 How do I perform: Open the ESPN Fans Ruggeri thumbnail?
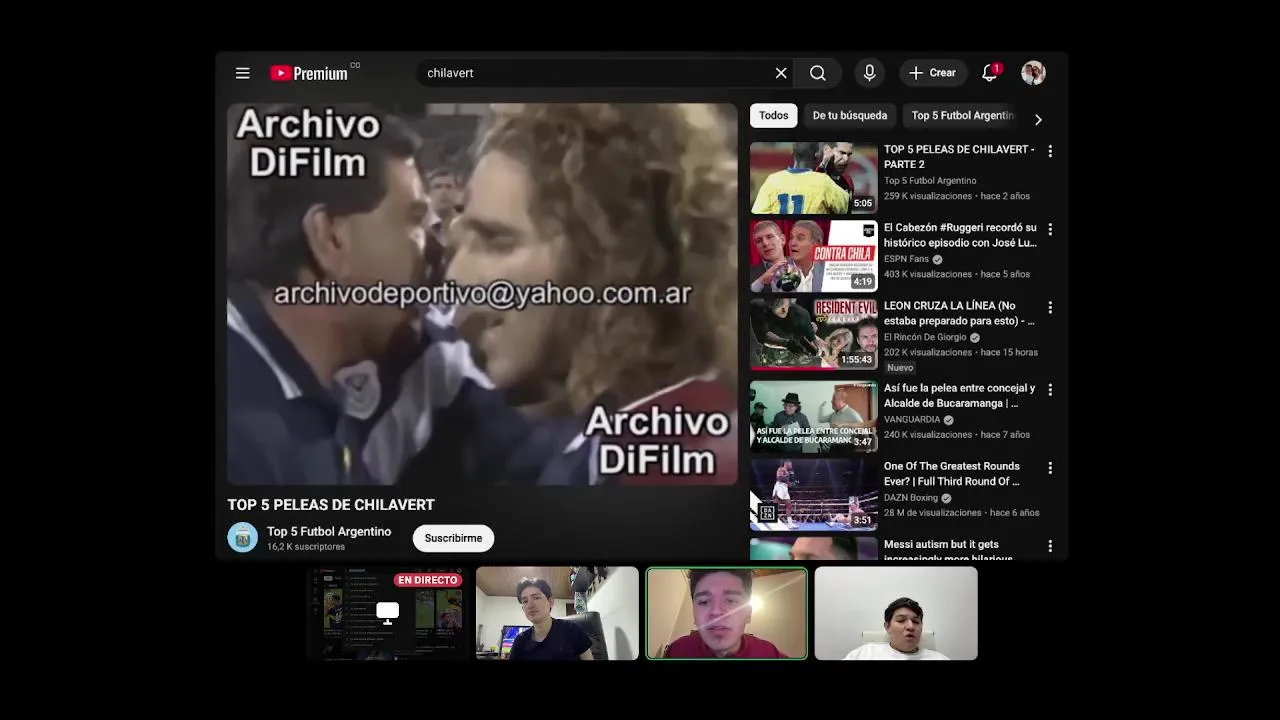tap(814, 256)
